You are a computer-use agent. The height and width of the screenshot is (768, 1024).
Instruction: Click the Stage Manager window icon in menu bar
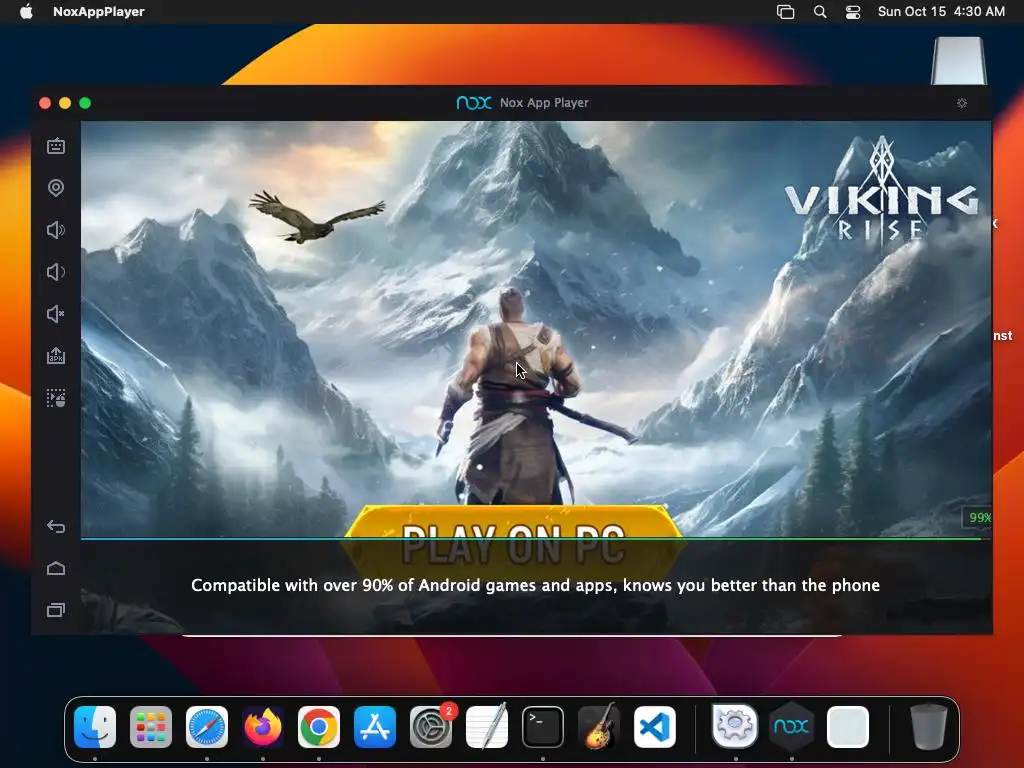coord(786,12)
